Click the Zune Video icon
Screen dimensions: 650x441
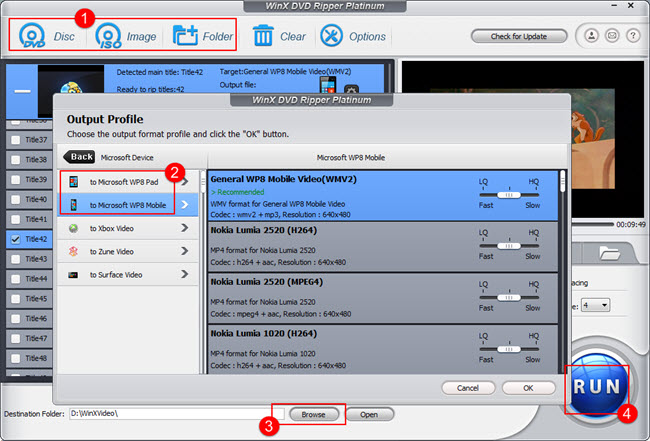(73, 251)
